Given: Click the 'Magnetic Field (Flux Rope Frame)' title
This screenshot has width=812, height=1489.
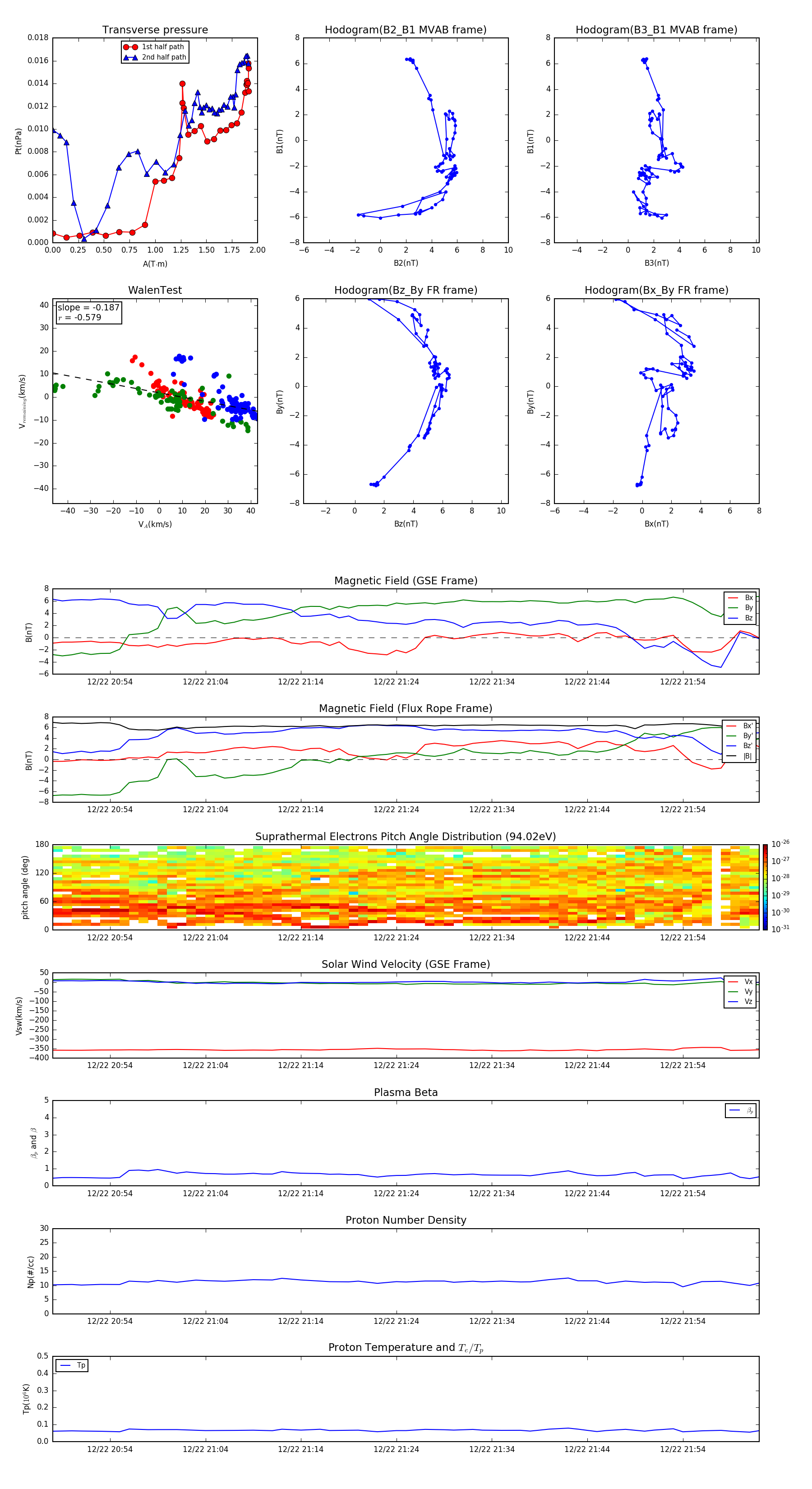Looking at the screenshot, I should click(x=406, y=709).
